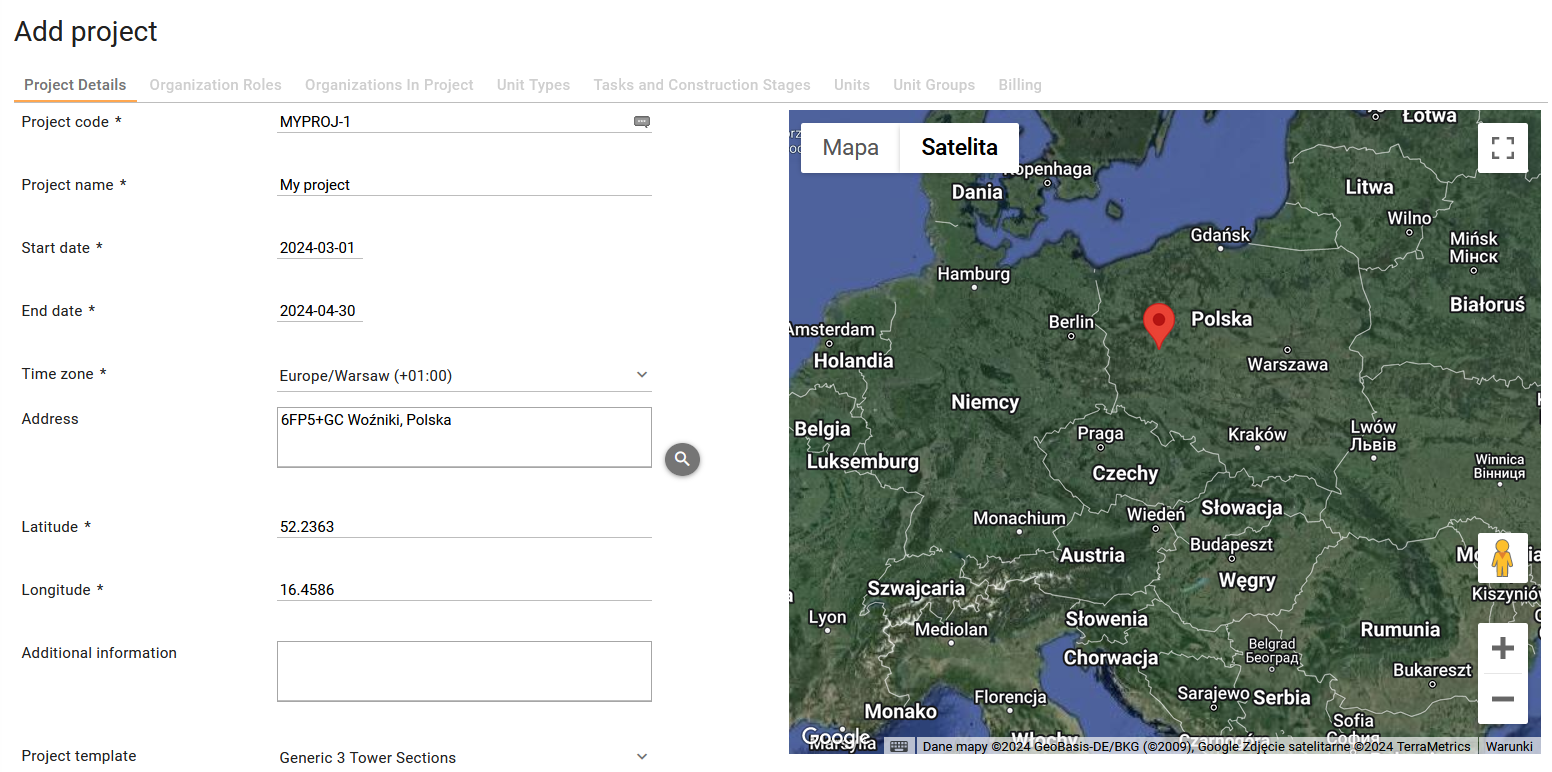
Task: Click the Additional information text area
Action: (463, 671)
